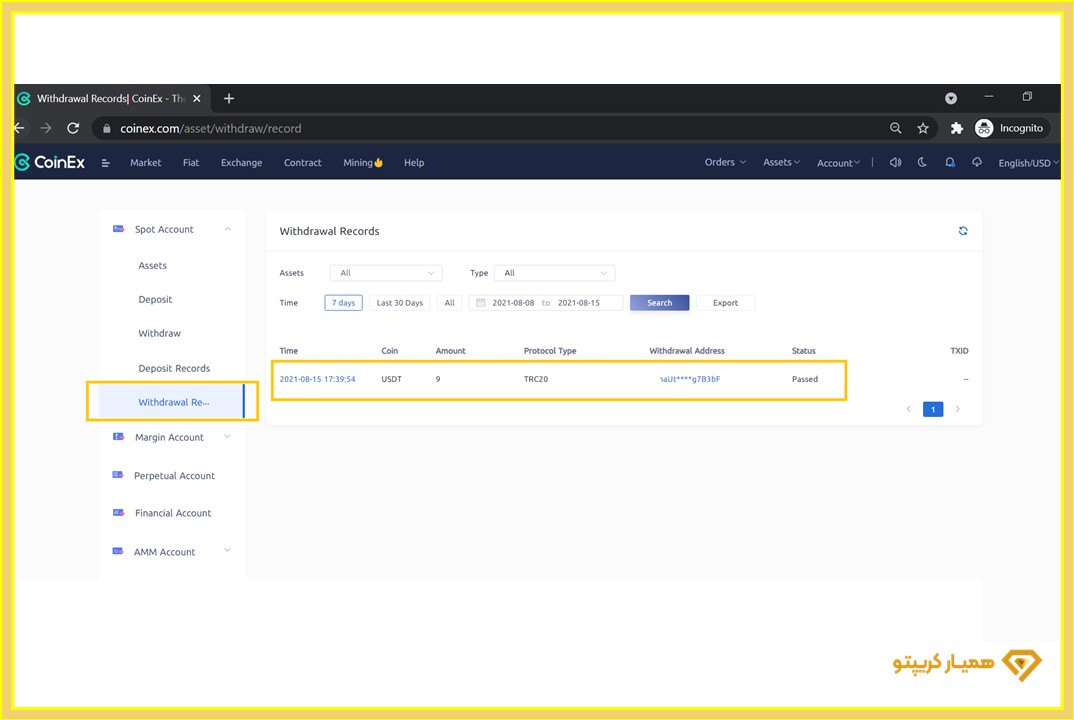Bookmark page with star icon
Viewport: 1074px width, 720px height.
coord(923,128)
